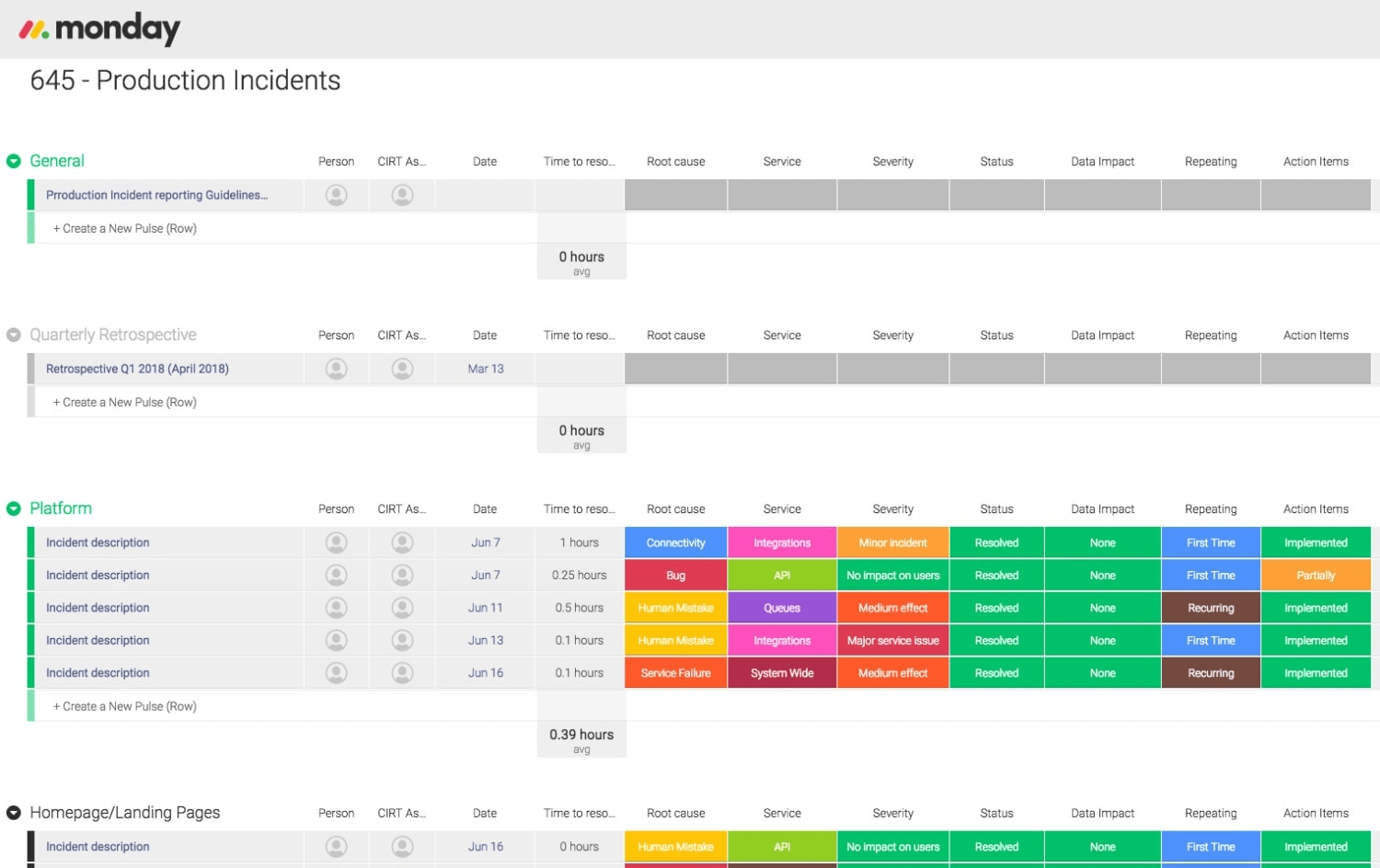The height and width of the screenshot is (868, 1380).
Task: Open System Wide service label dropdown
Action: (x=782, y=673)
